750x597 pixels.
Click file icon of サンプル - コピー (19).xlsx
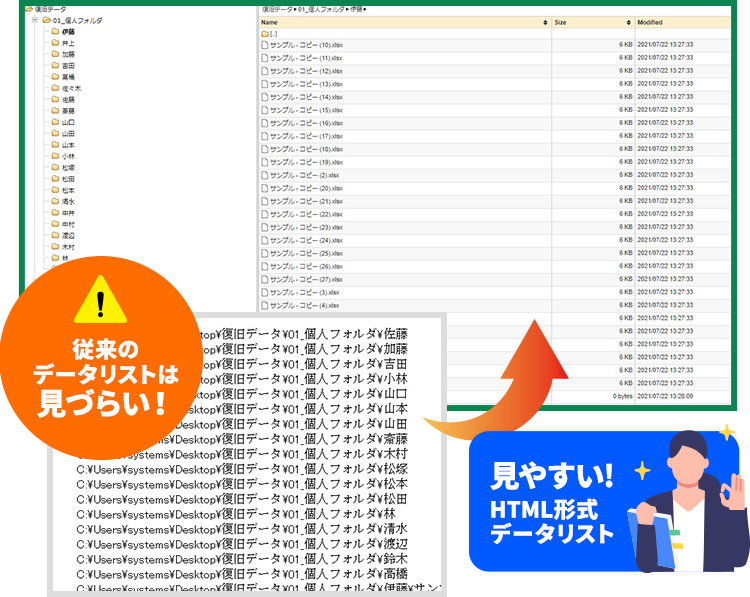pos(265,162)
